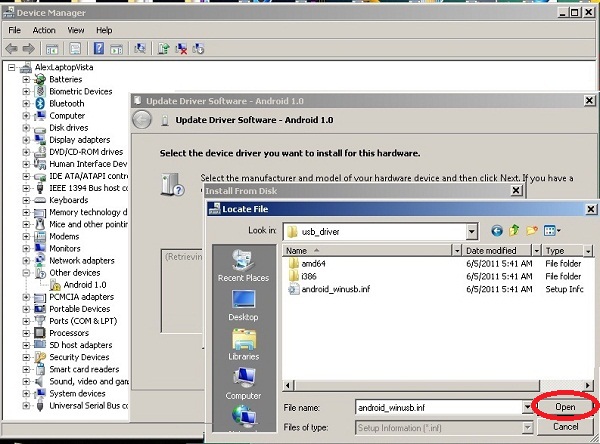This screenshot has width=600, height=444.
Task: Click the Uninstall device icon with red X
Action: pyautogui.click(x=181, y=49)
